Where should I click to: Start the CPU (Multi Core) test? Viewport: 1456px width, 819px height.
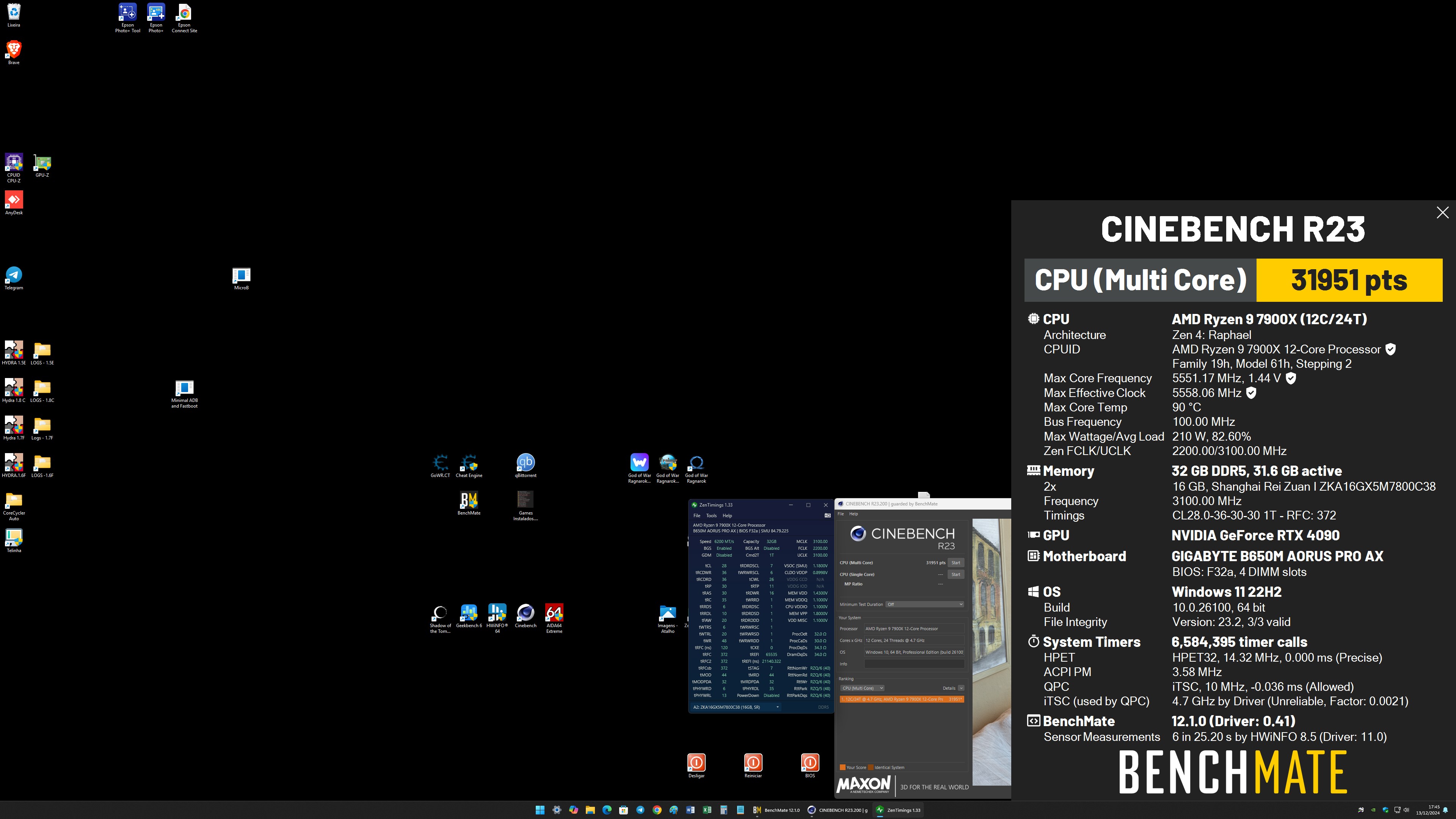coord(956,562)
